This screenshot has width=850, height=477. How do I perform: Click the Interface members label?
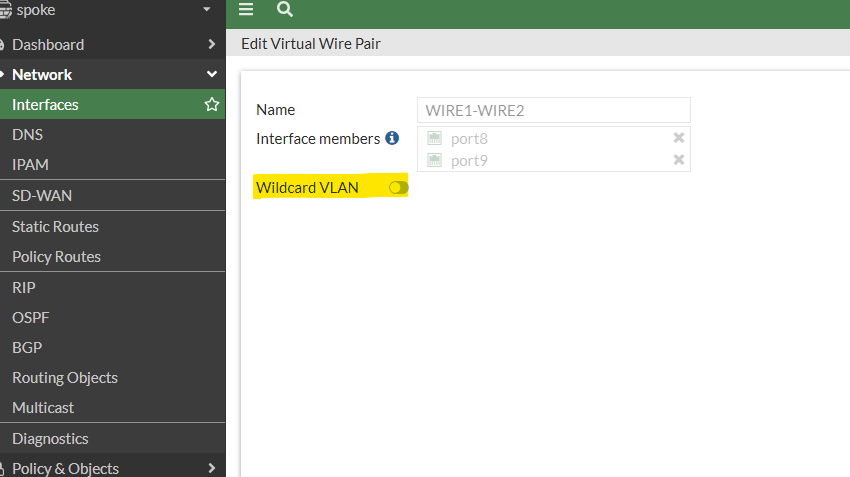[x=318, y=139]
